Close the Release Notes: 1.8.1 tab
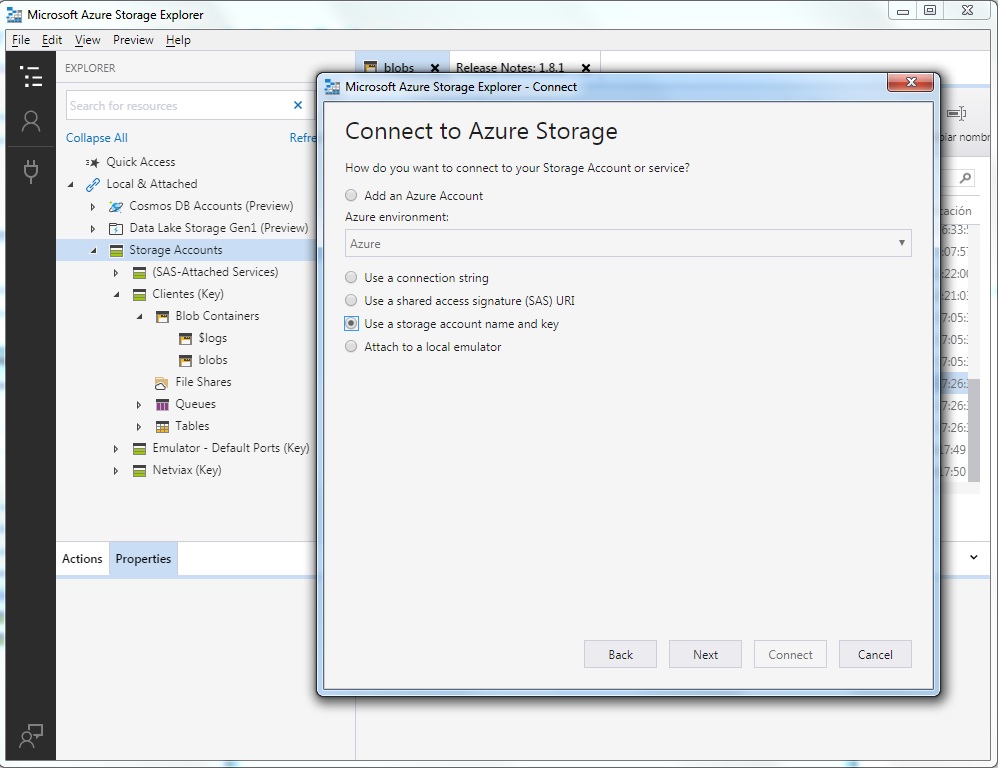The width and height of the screenshot is (998, 768). coord(586,67)
